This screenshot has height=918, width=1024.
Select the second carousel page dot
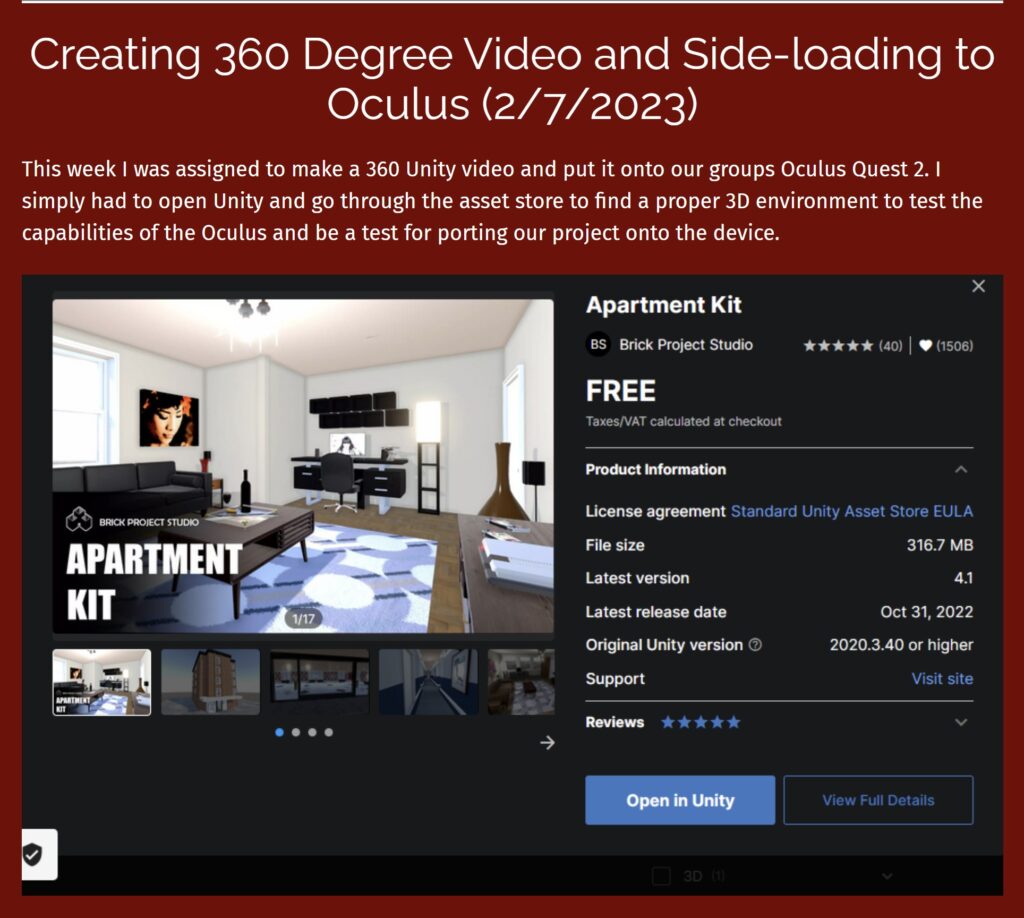click(296, 732)
